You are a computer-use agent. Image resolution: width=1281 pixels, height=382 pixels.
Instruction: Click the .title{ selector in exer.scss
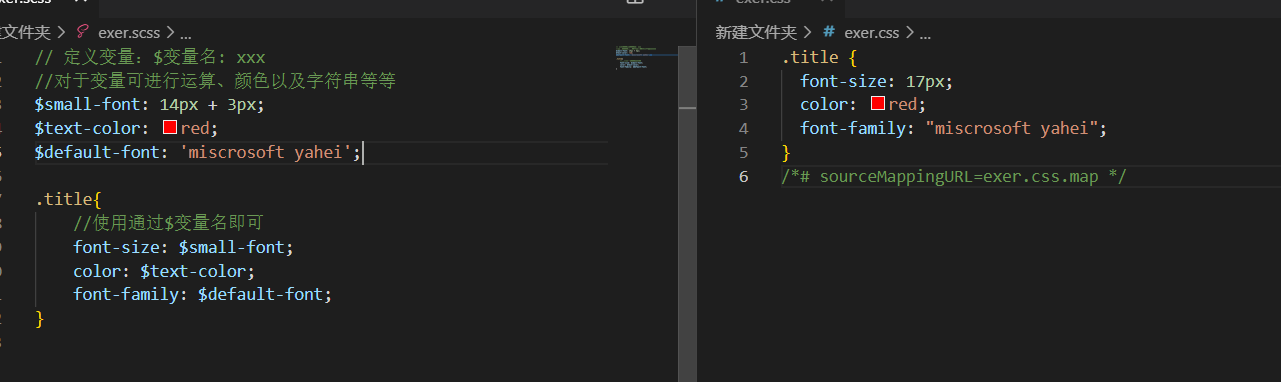(x=68, y=200)
